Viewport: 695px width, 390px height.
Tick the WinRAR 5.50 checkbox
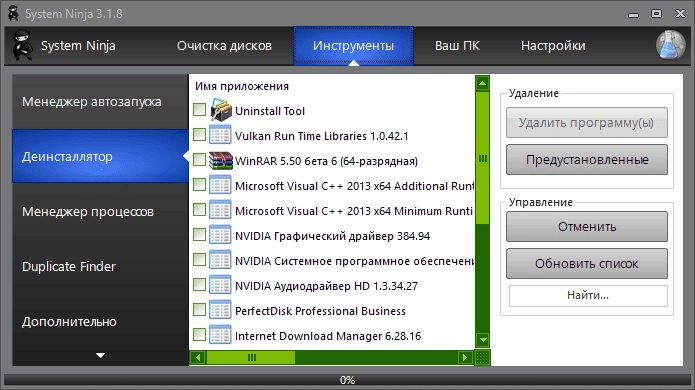pyautogui.click(x=199, y=159)
